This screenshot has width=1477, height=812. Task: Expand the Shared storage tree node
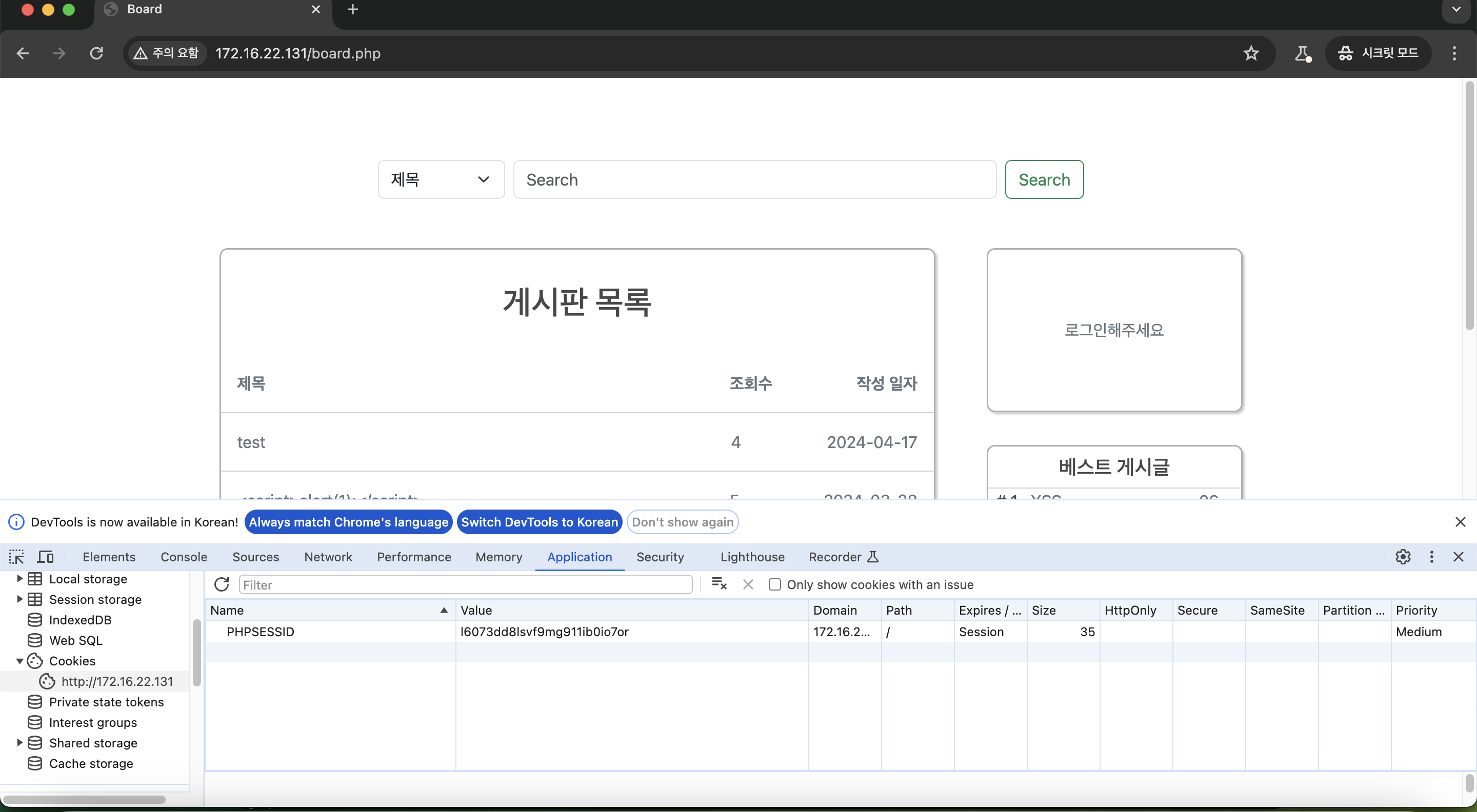pyautogui.click(x=19, y=743)
